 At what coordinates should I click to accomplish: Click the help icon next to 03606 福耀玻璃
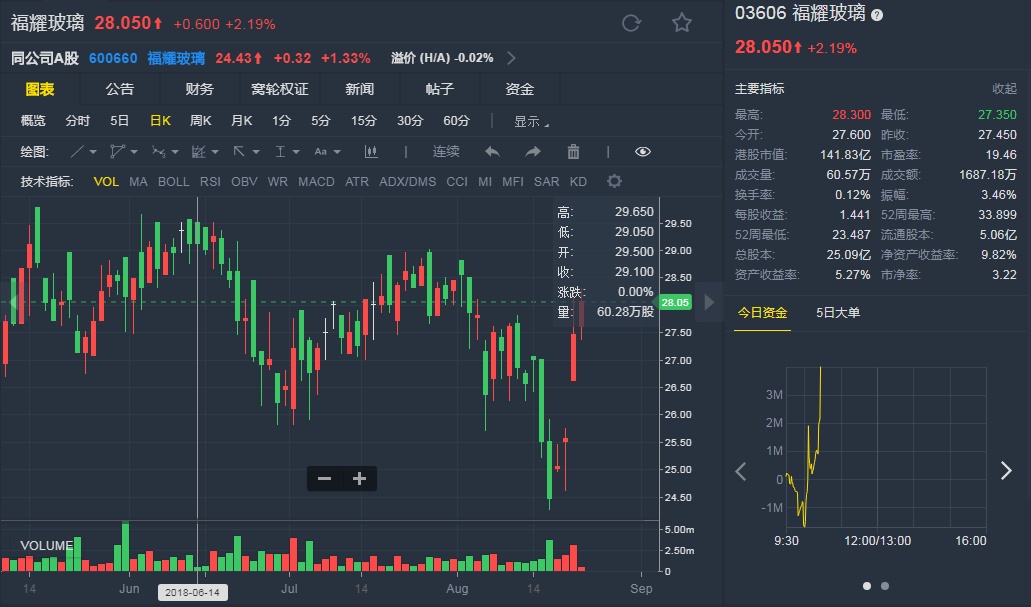coord(877,15)
